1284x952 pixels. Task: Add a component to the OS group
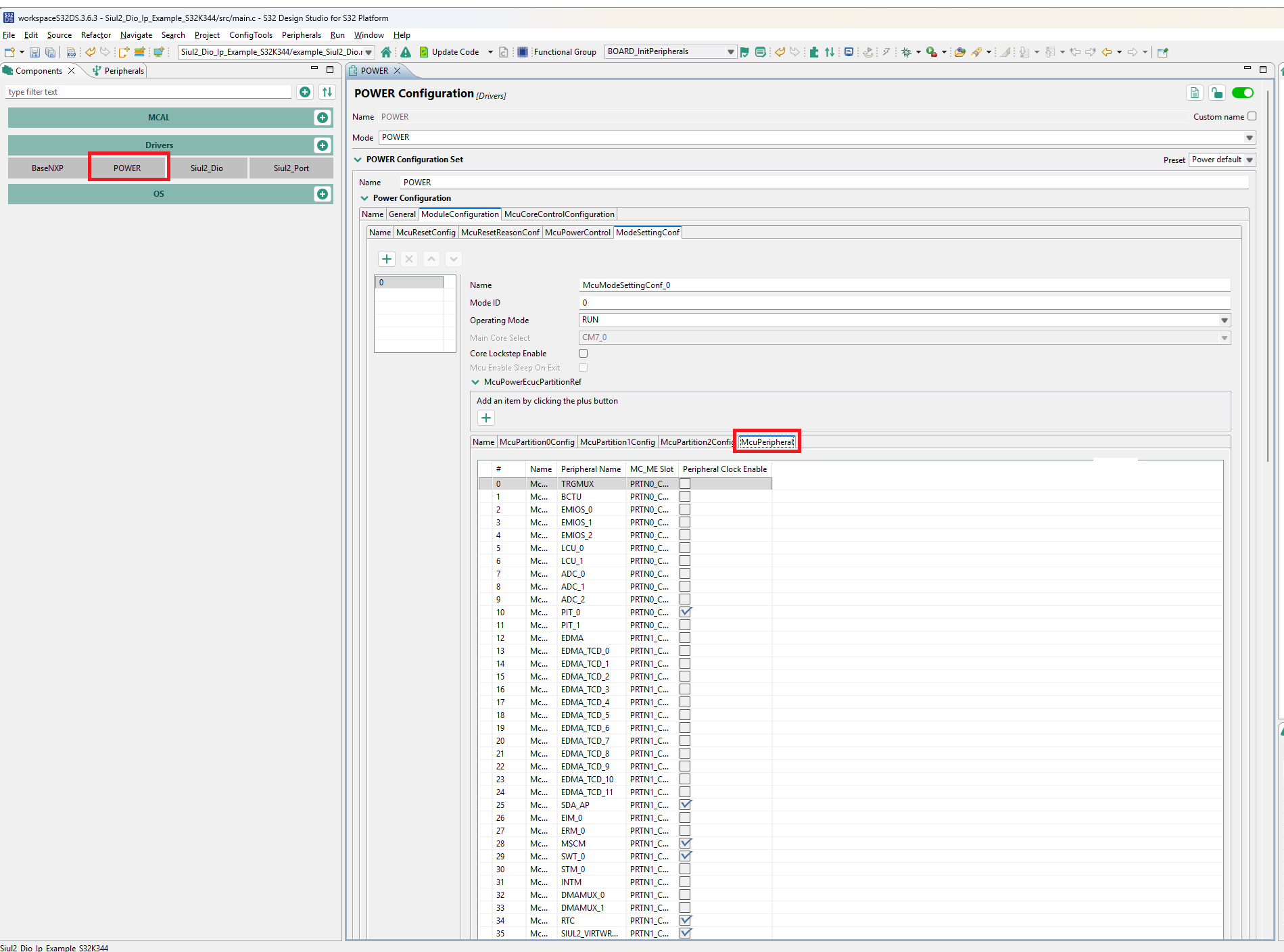tap(323, 194)
